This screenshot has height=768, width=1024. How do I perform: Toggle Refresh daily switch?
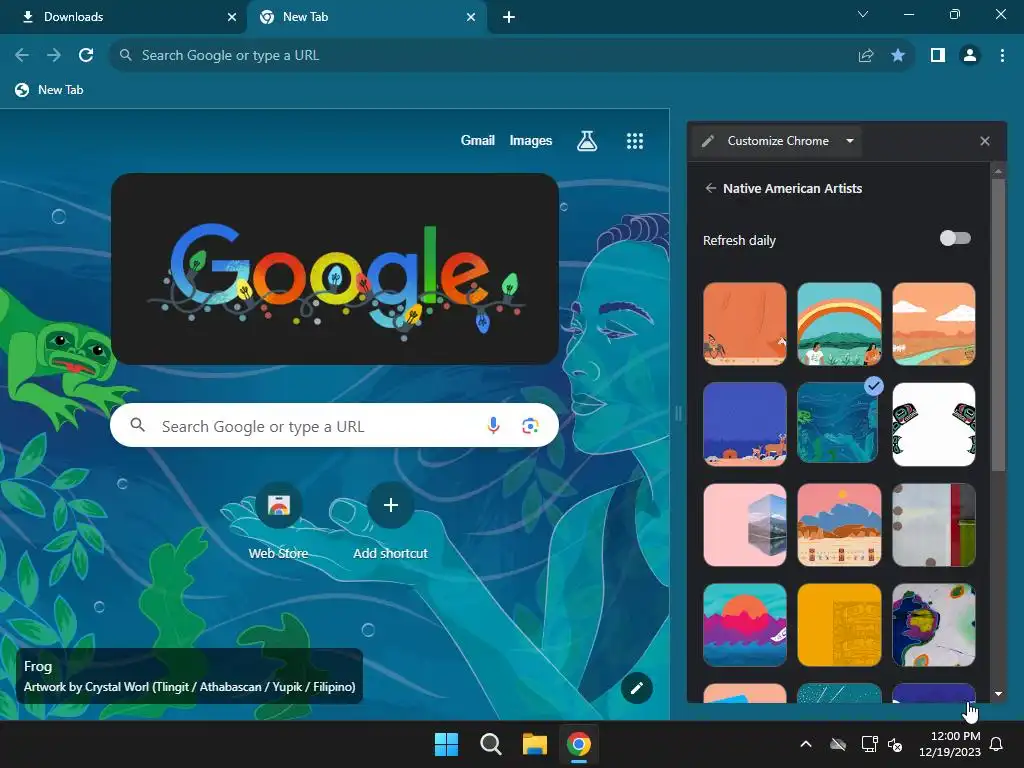(x=955, y=238)
